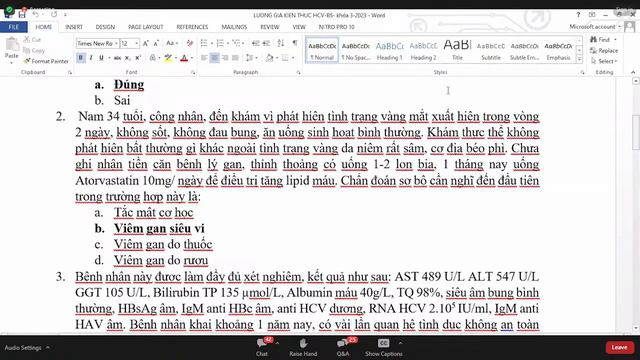Toggle show paragraph marks (¶)
The image size is (640, 360).
[295, 43]
